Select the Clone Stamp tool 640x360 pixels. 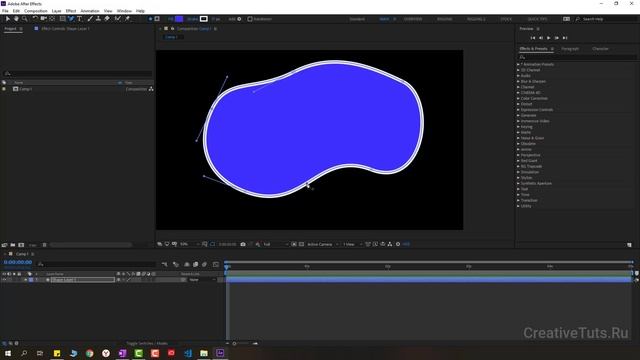(x=98, y=19)
